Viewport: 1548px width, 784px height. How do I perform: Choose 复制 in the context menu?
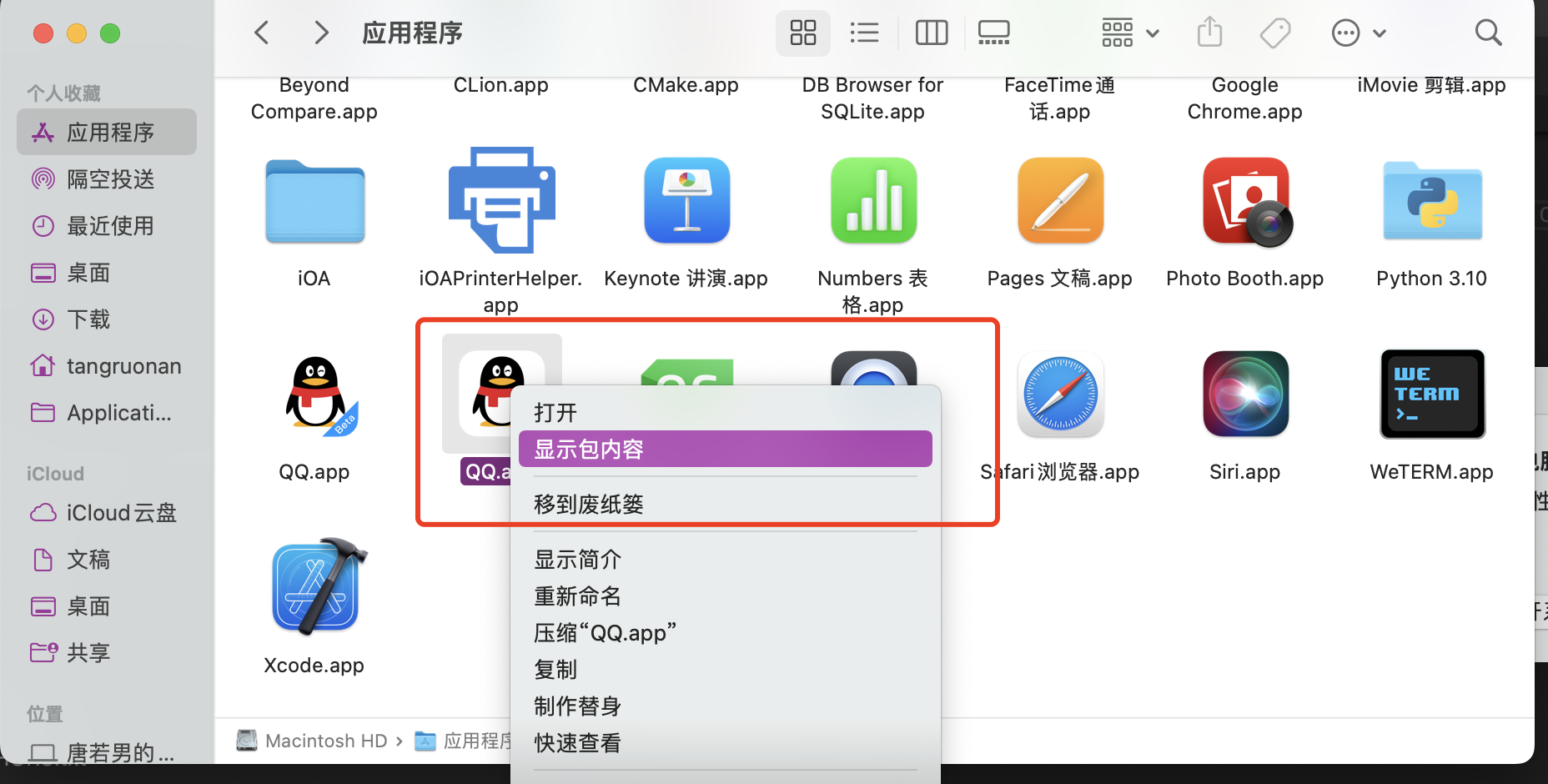click(x=726, y=669)
